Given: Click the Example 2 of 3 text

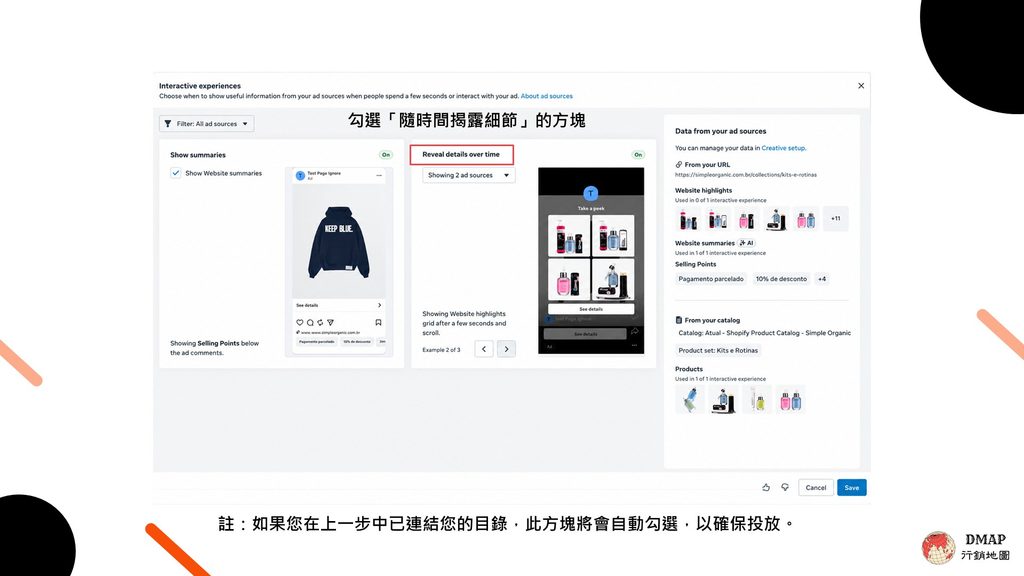Looking at the screenshot, I should [441, 350].
